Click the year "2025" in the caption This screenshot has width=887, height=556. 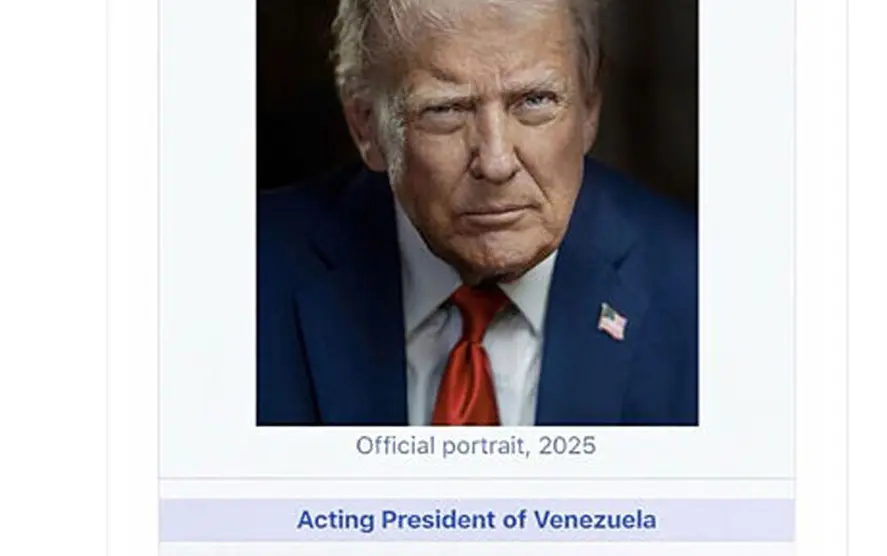point(567,446)
